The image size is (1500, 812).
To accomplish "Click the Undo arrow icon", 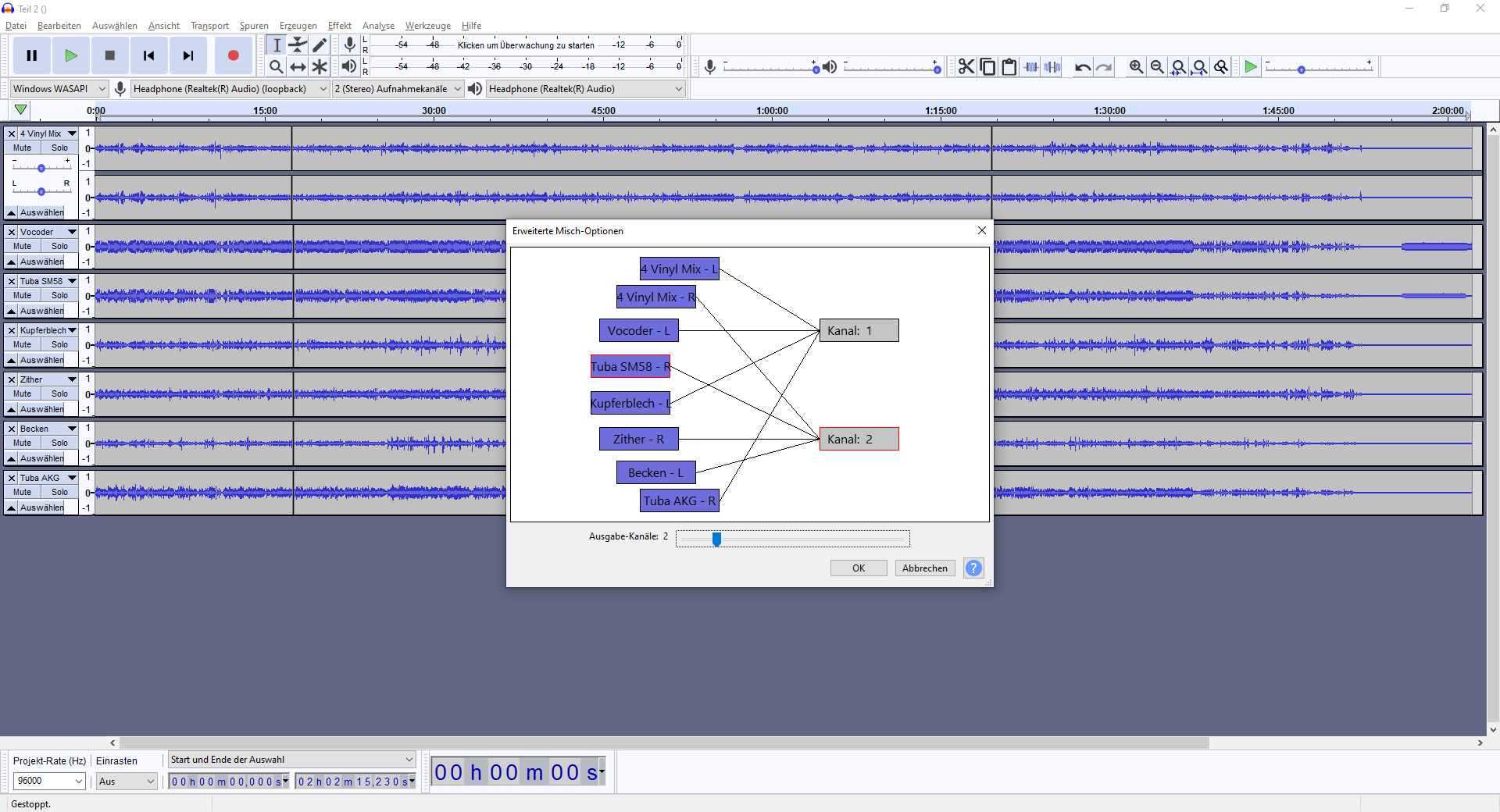I will 1082,67.
